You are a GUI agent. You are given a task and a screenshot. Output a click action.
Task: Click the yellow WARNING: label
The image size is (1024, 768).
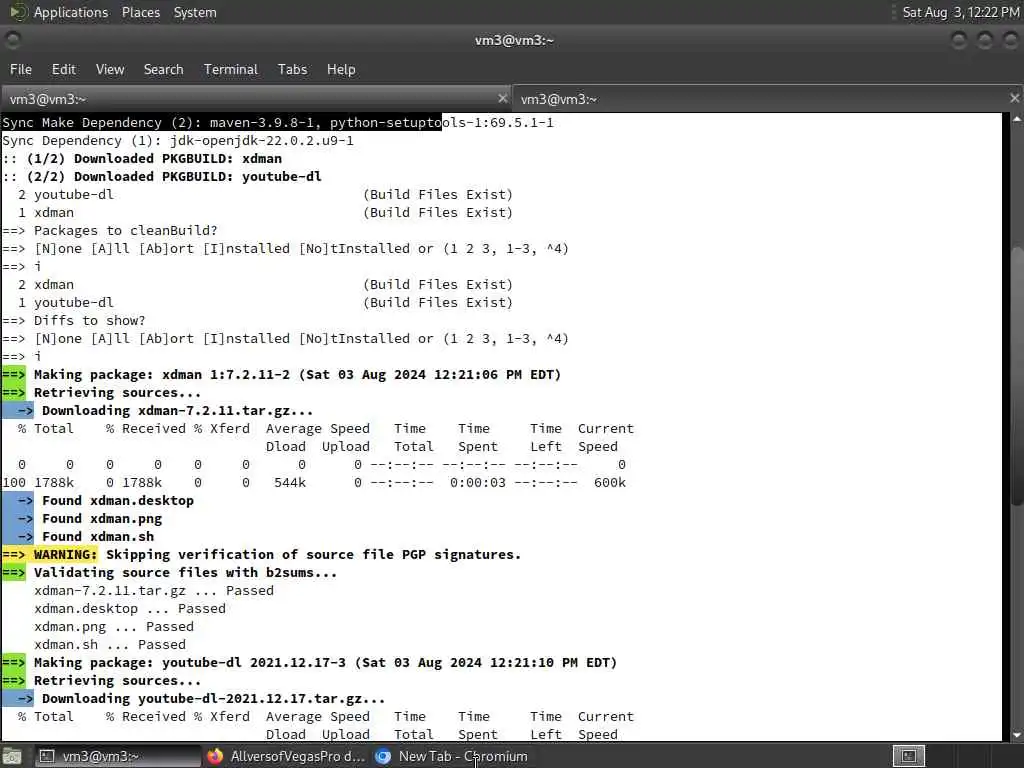tap(65, 554)
